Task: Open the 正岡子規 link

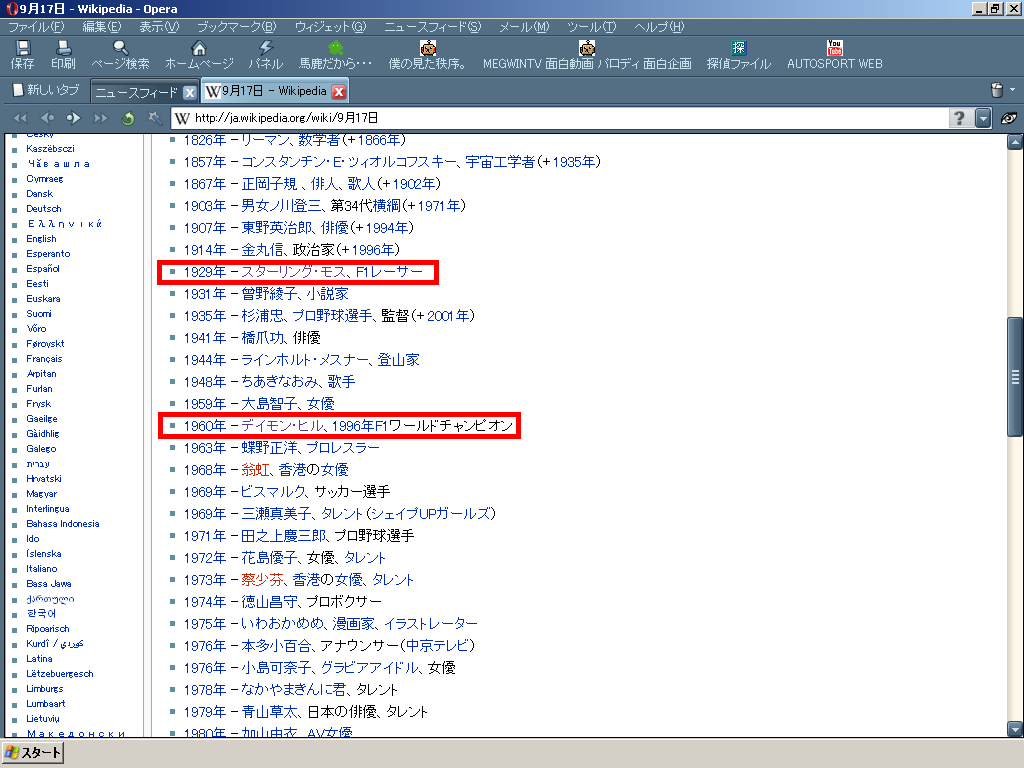Action: (x=268, y=184)
